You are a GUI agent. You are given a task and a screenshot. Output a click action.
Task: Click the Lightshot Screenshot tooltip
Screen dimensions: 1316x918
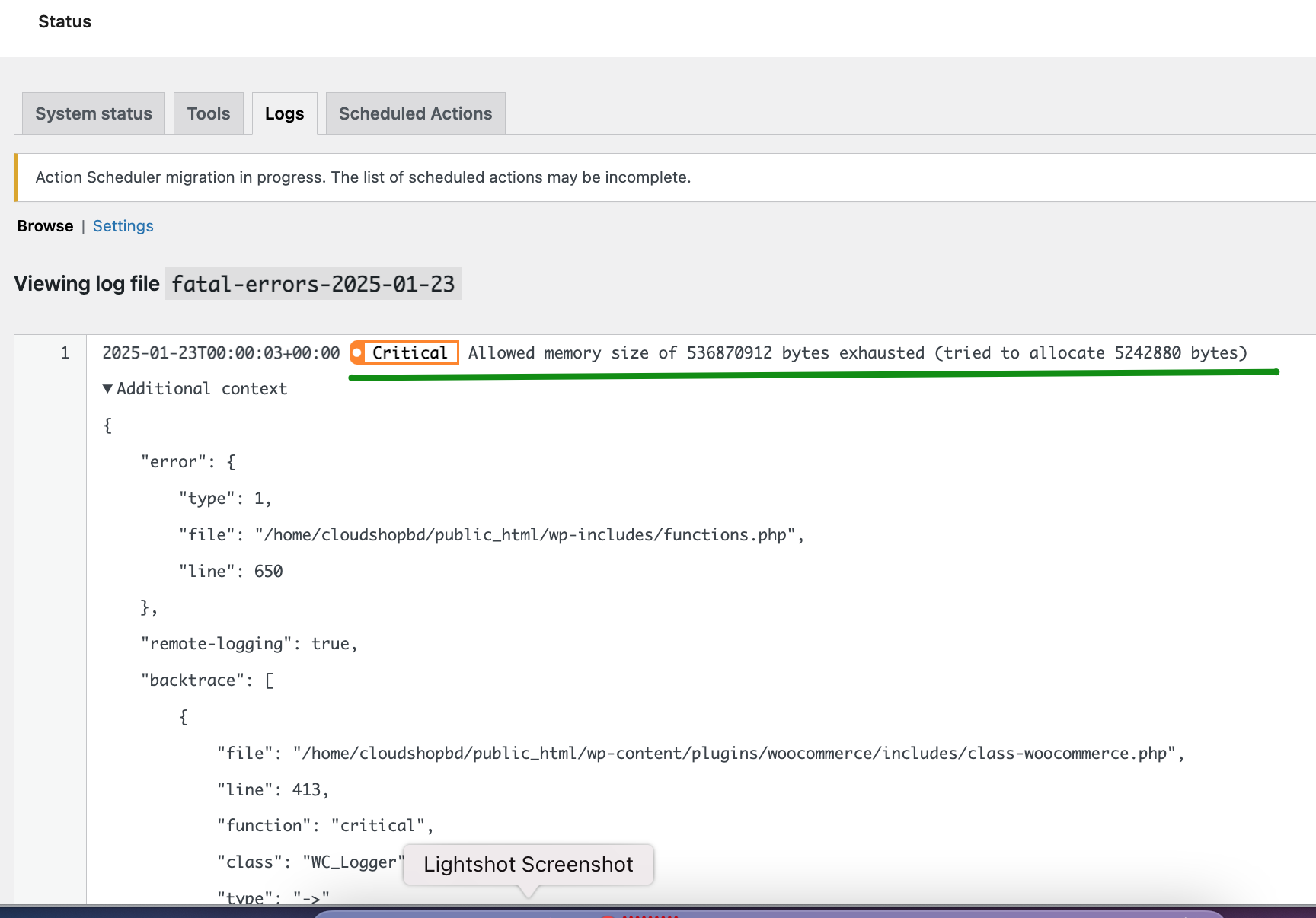click(529, 865)
